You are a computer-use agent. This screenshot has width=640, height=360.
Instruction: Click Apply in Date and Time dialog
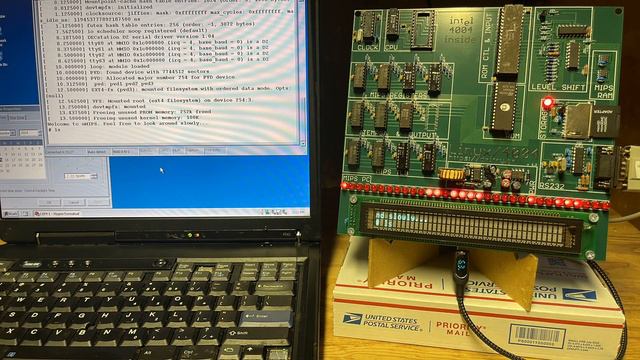[98, 202]
